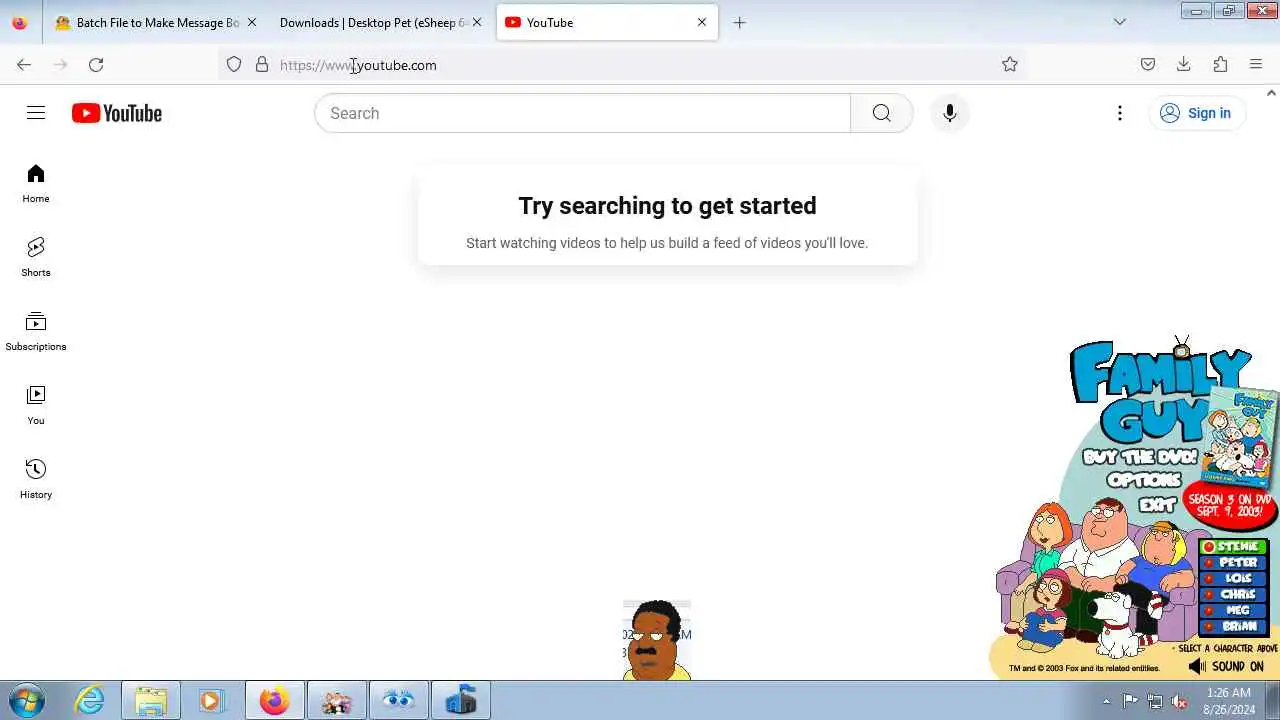Open the Firefox downloads panel
This screenshot has width=1280, height=720.
coord(1184,65)
